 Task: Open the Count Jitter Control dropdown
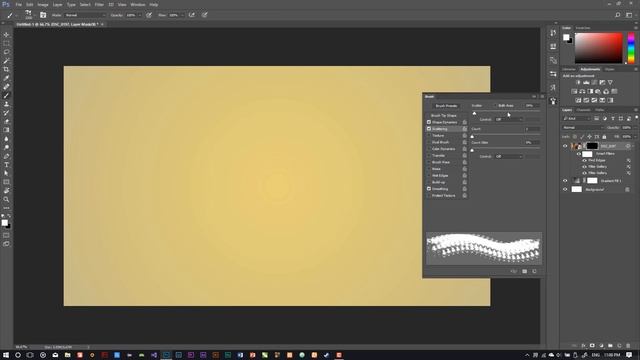(509, 156)
